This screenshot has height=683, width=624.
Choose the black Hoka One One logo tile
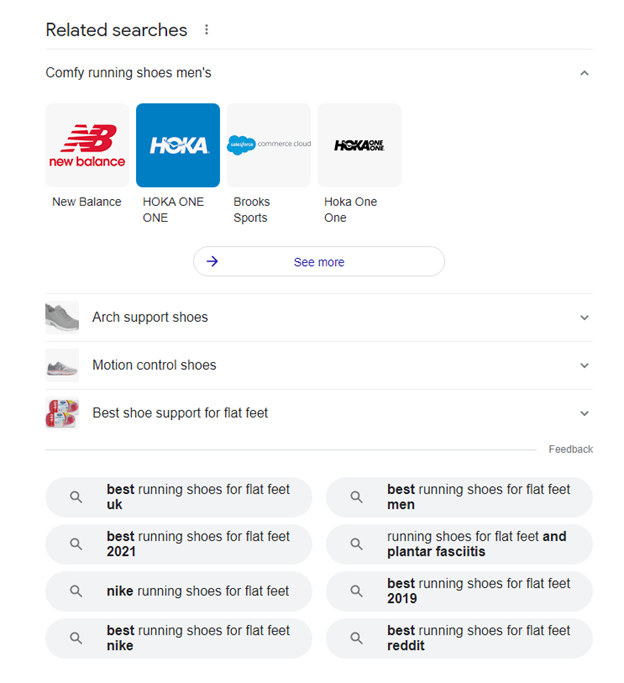359,145
